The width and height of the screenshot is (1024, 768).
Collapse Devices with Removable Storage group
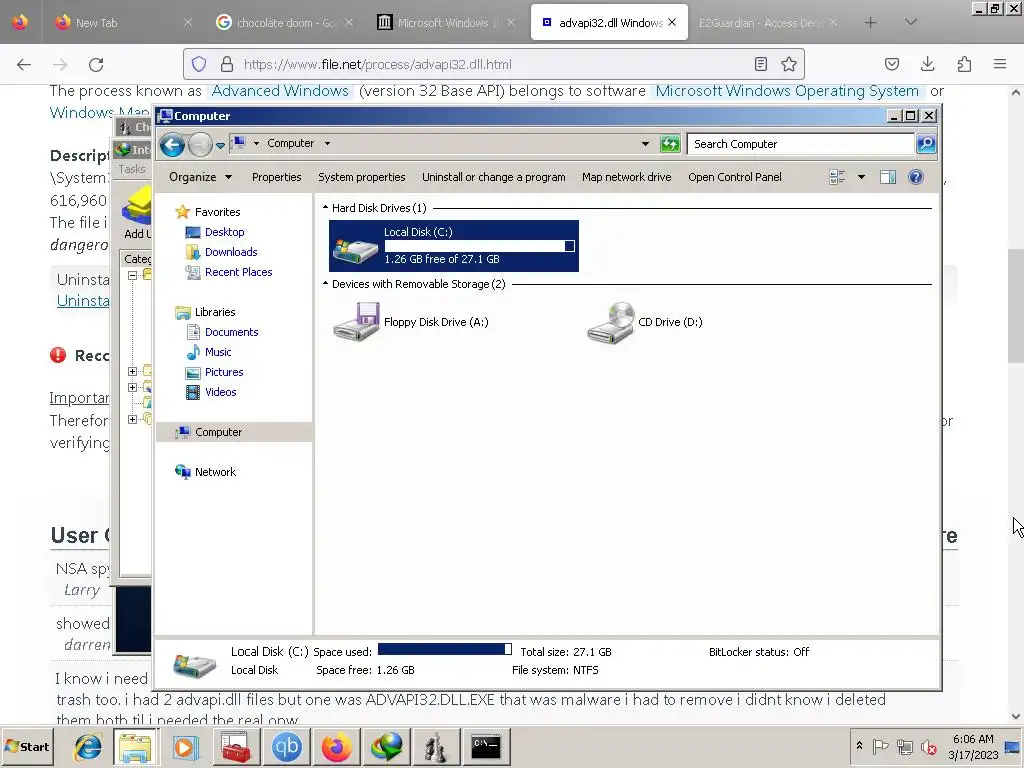(x=326, y=283)
